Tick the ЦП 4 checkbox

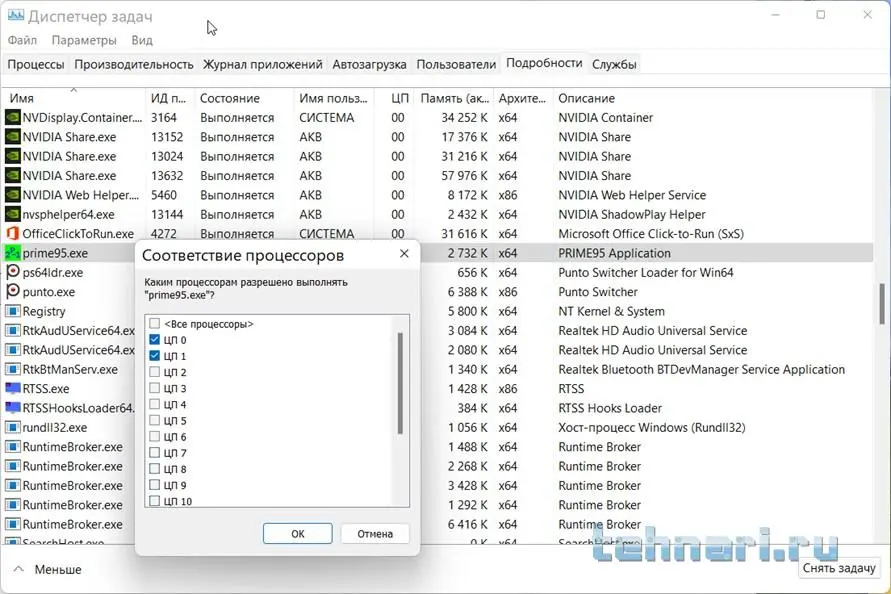coord(155,404)
